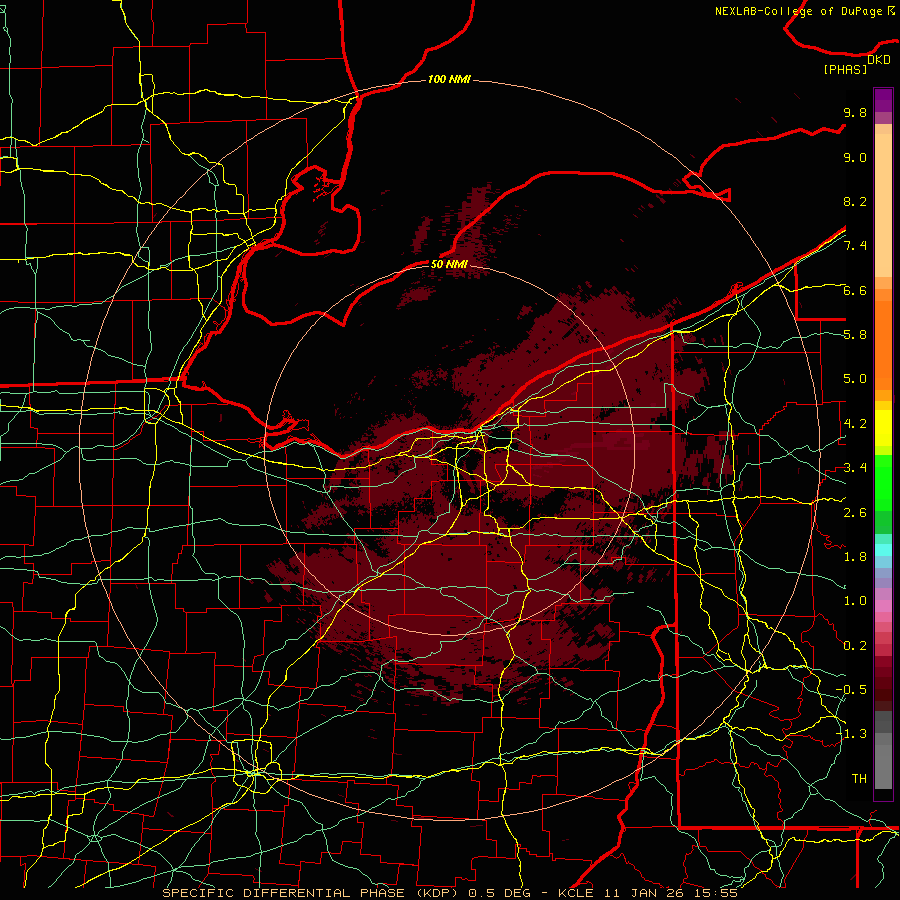Click the 50 NMI range ring label
The width and height of the screenshot is (900, 900).
(449, 264)
